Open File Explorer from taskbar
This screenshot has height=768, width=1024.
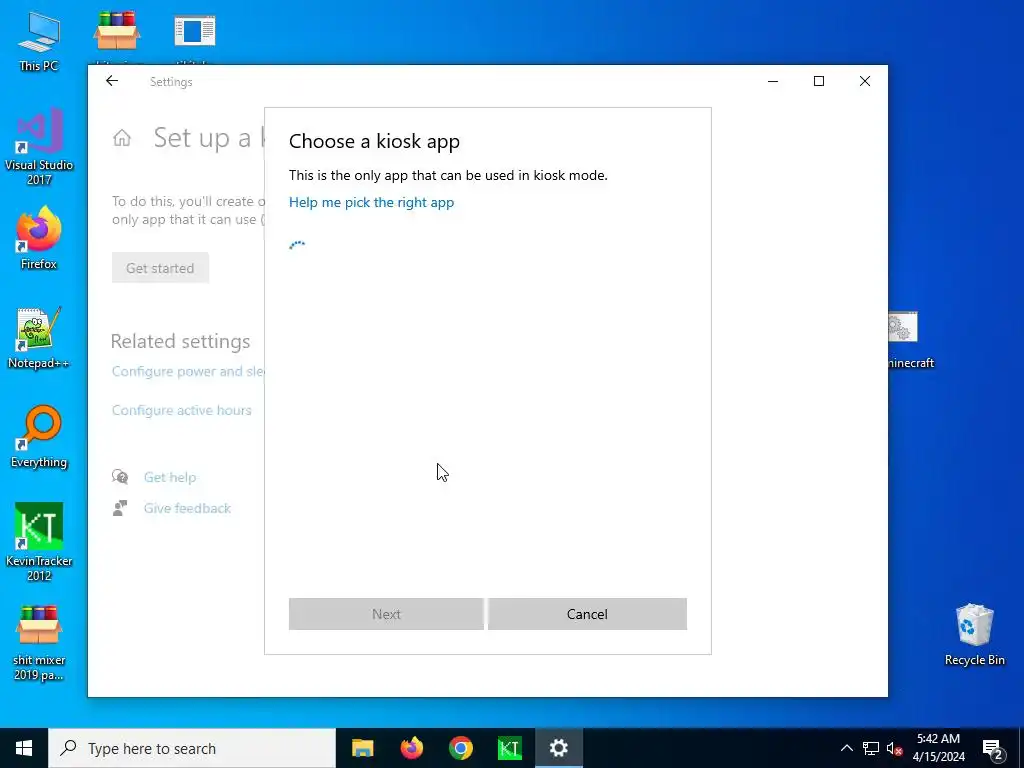click(362, 748)
